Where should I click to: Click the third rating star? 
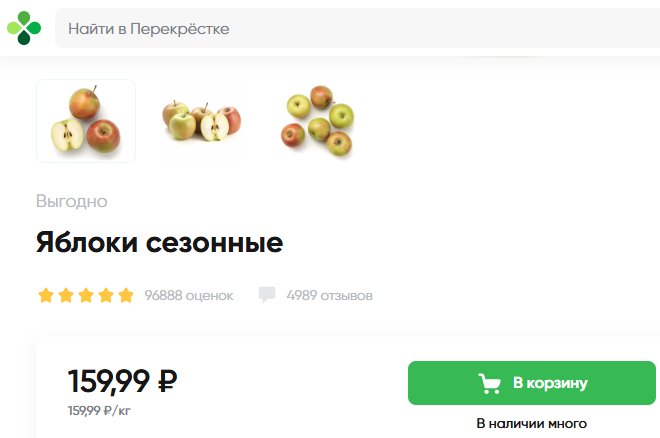point(86,295)
